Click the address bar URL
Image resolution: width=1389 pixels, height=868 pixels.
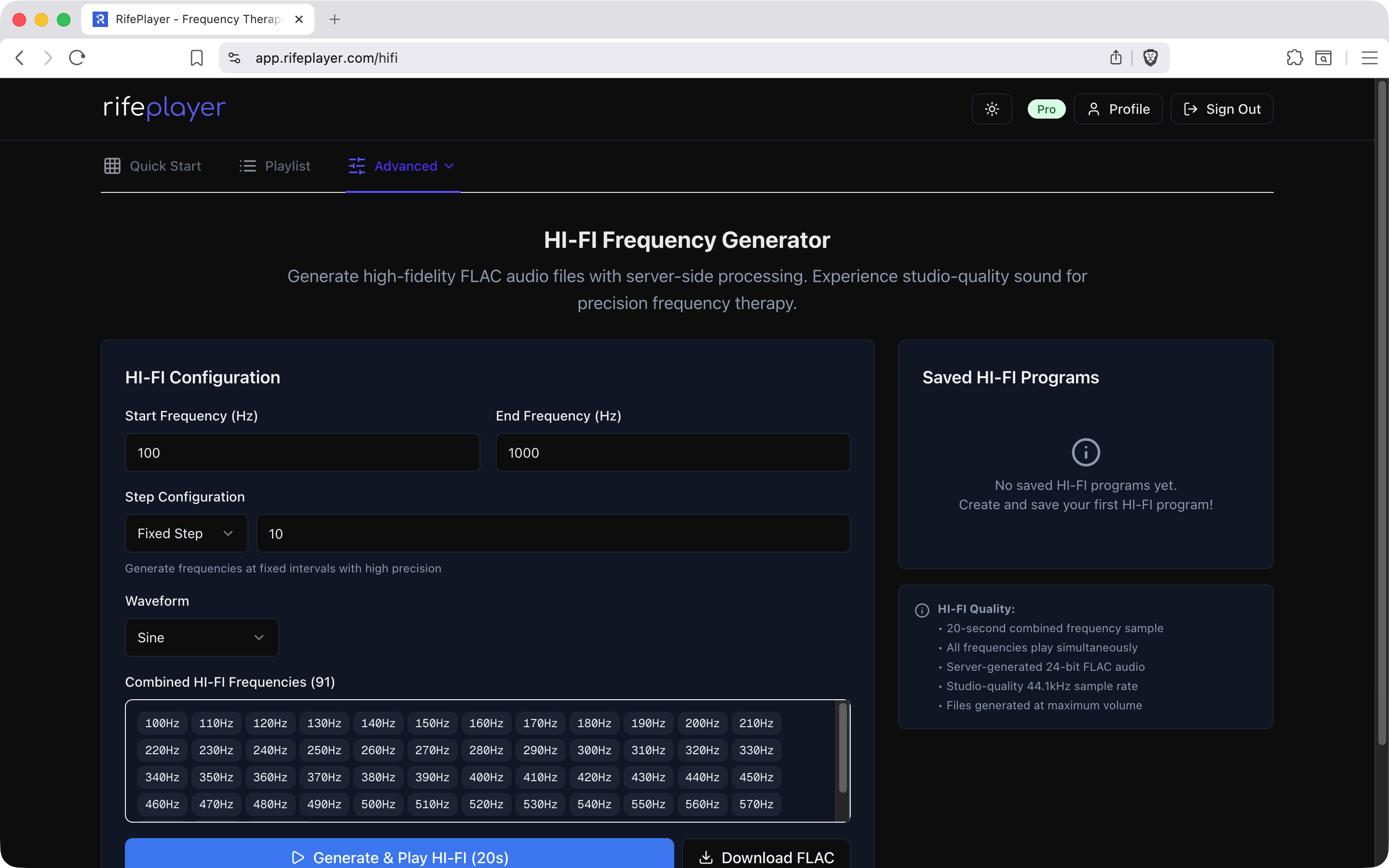point(326,57)
